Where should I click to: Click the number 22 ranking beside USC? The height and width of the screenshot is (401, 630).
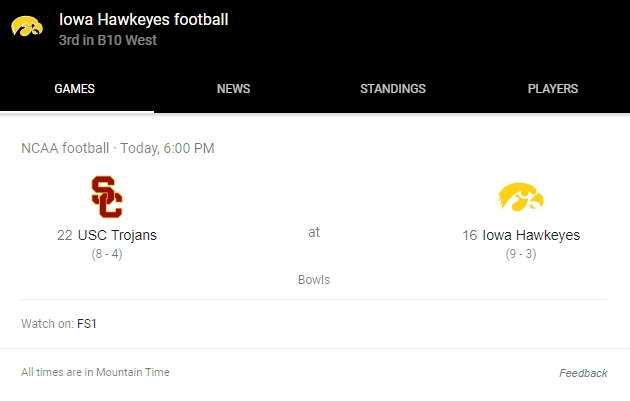point(64,236)
